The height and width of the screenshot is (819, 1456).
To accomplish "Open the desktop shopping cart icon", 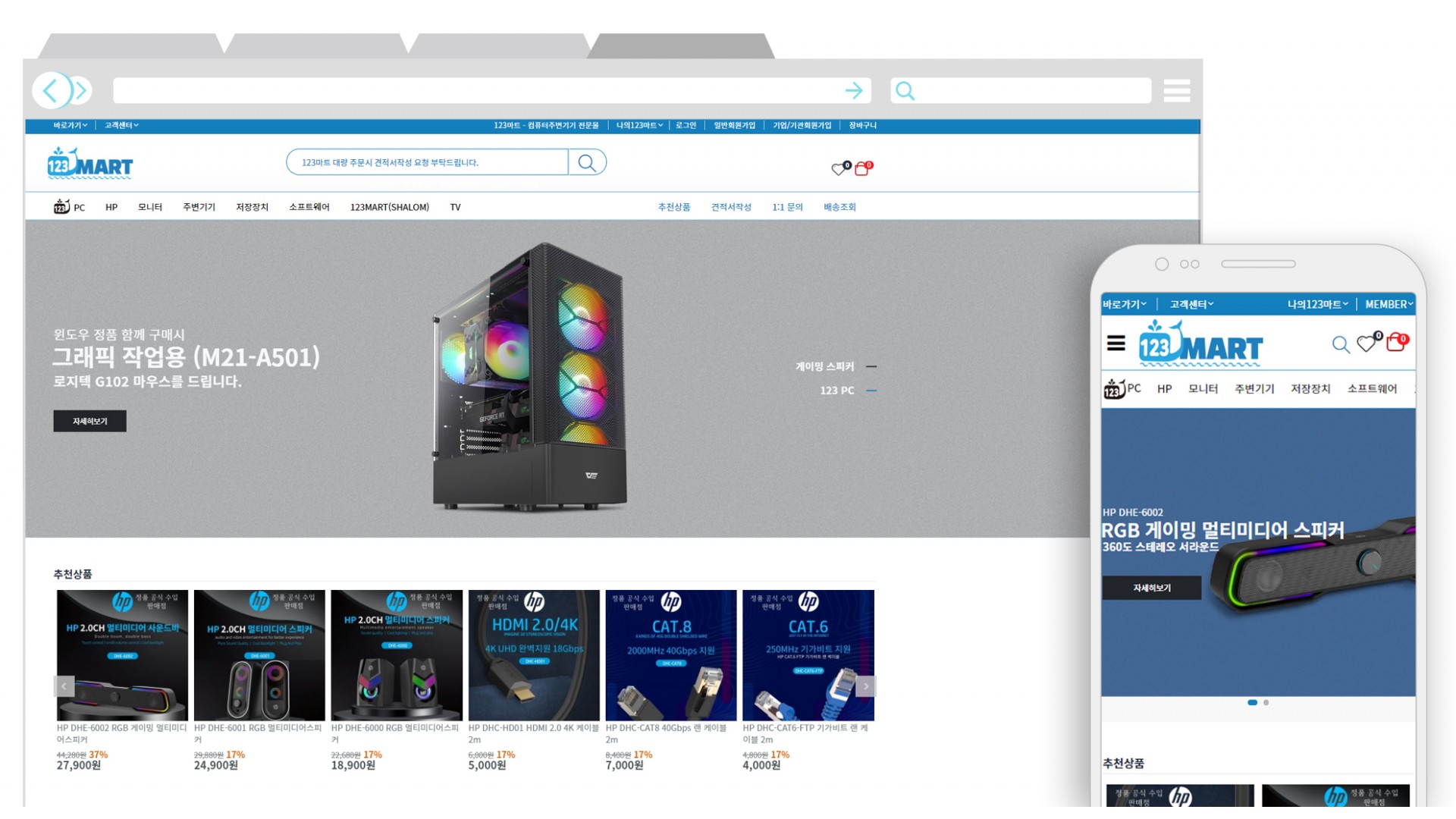I will click(x=863, y=168).
